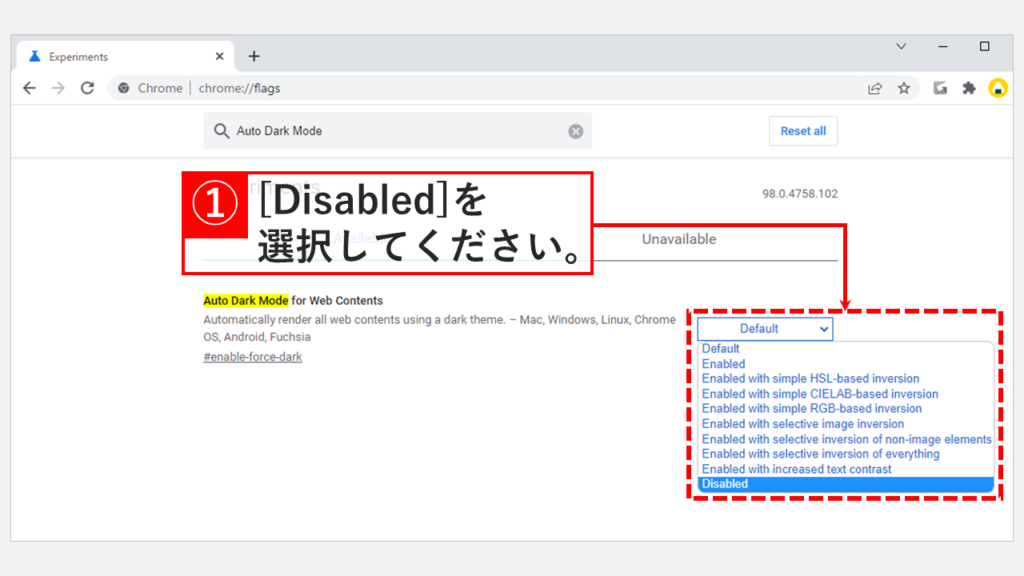This screenshot has height=576, width=1024.
Task: Reload the chrome://flags page
Action: (87, 88)
